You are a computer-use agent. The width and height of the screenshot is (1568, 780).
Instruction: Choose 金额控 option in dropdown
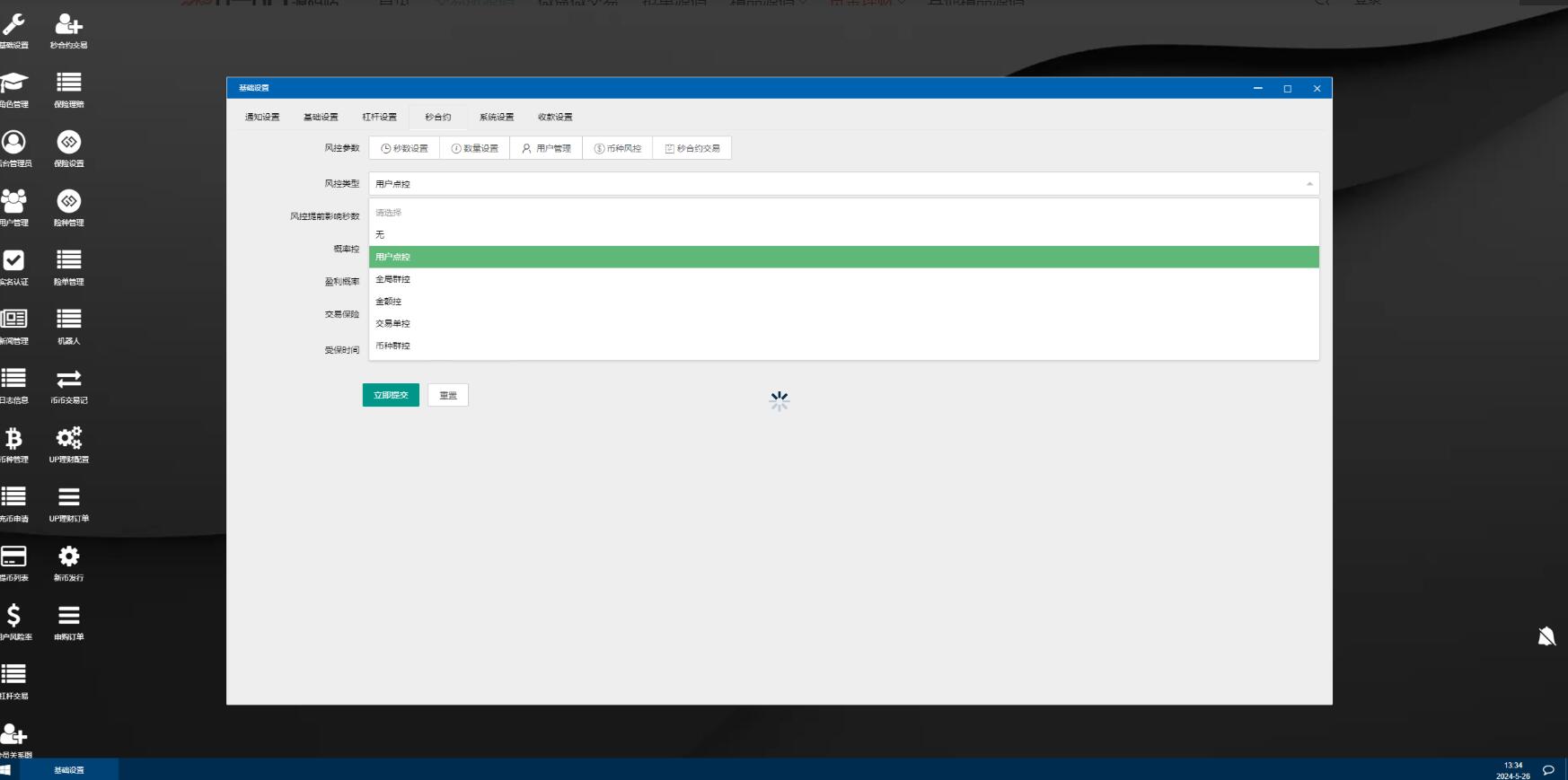[x=389, y=302]
